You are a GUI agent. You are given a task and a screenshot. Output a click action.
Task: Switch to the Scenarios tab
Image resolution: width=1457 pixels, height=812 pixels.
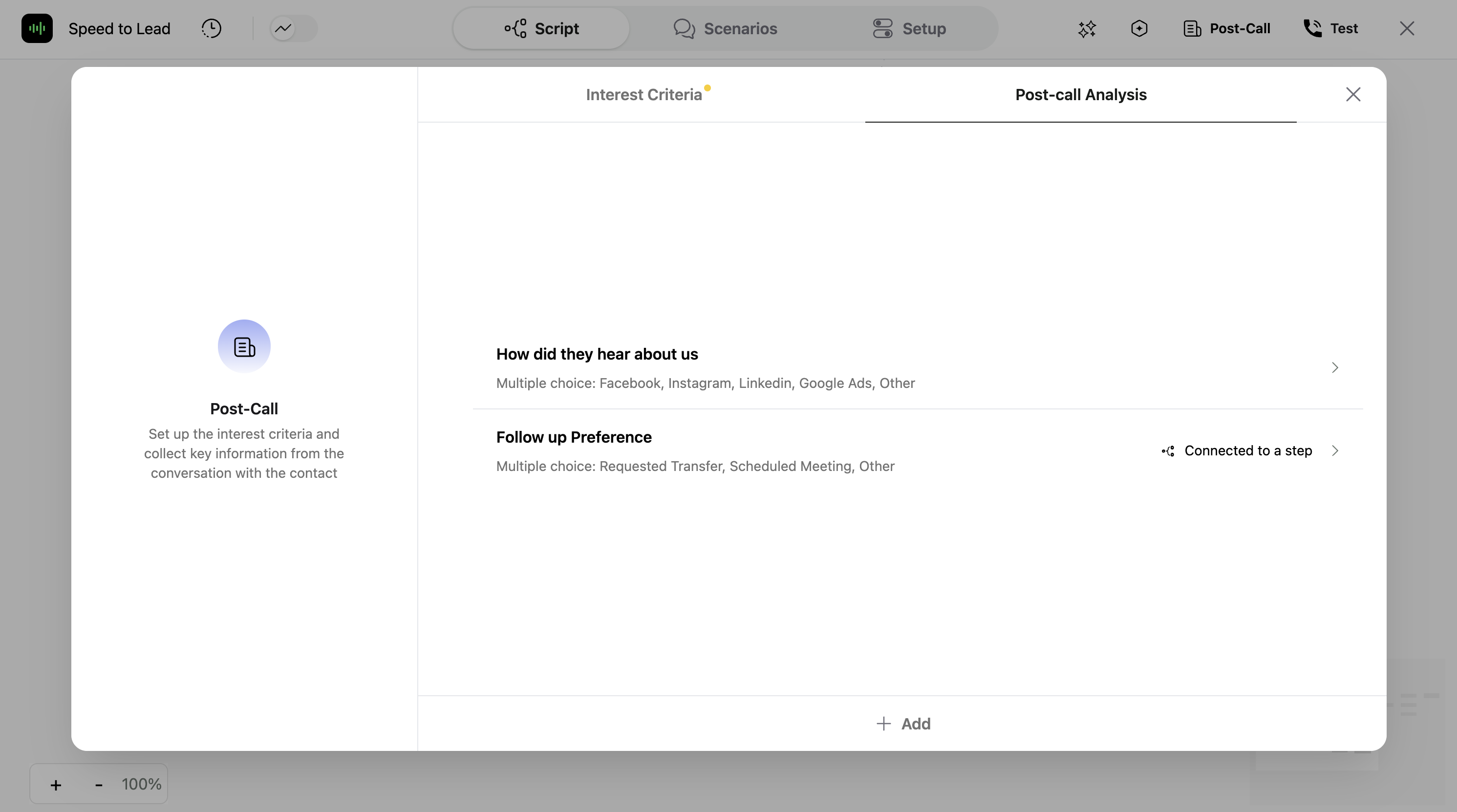[x=725, y=28]
